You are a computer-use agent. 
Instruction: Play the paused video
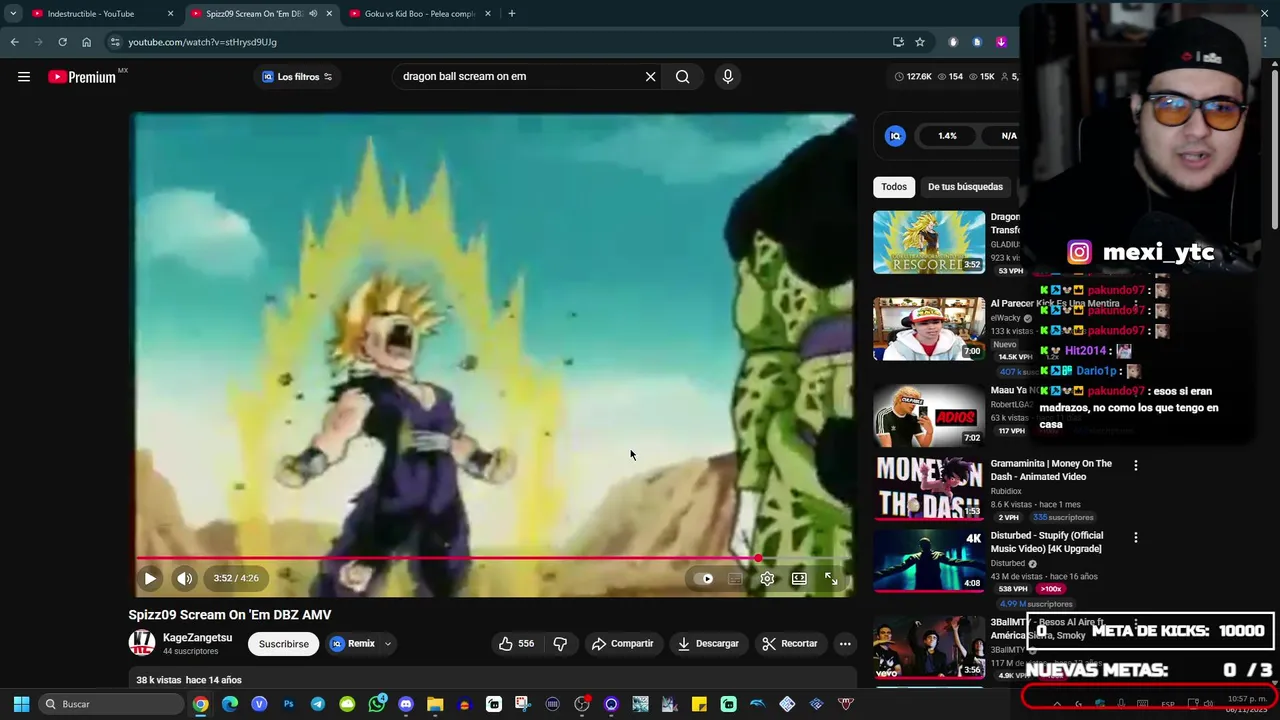point(149,578)
